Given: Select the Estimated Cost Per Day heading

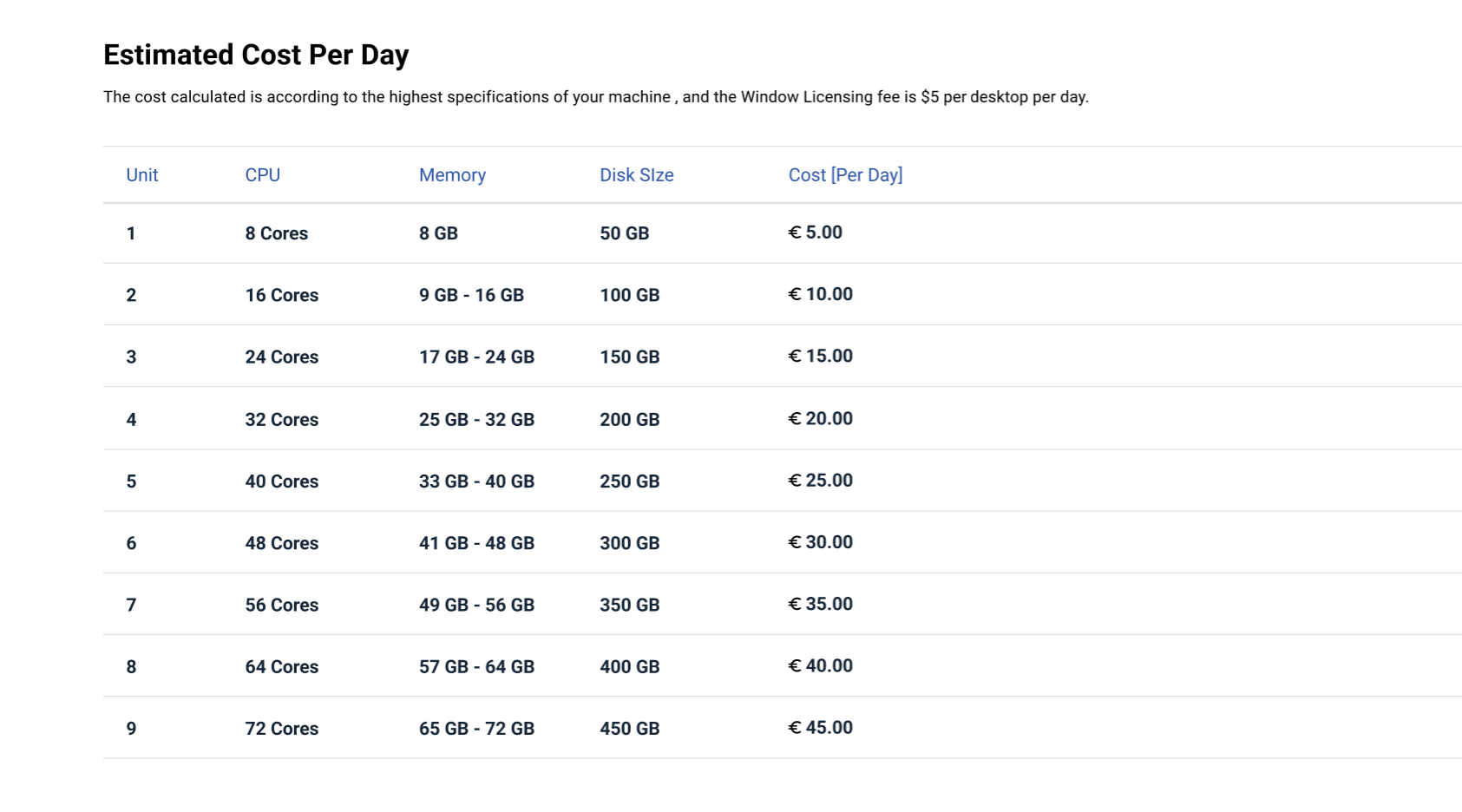Looking at the screenshot, I should click(256, 55).
